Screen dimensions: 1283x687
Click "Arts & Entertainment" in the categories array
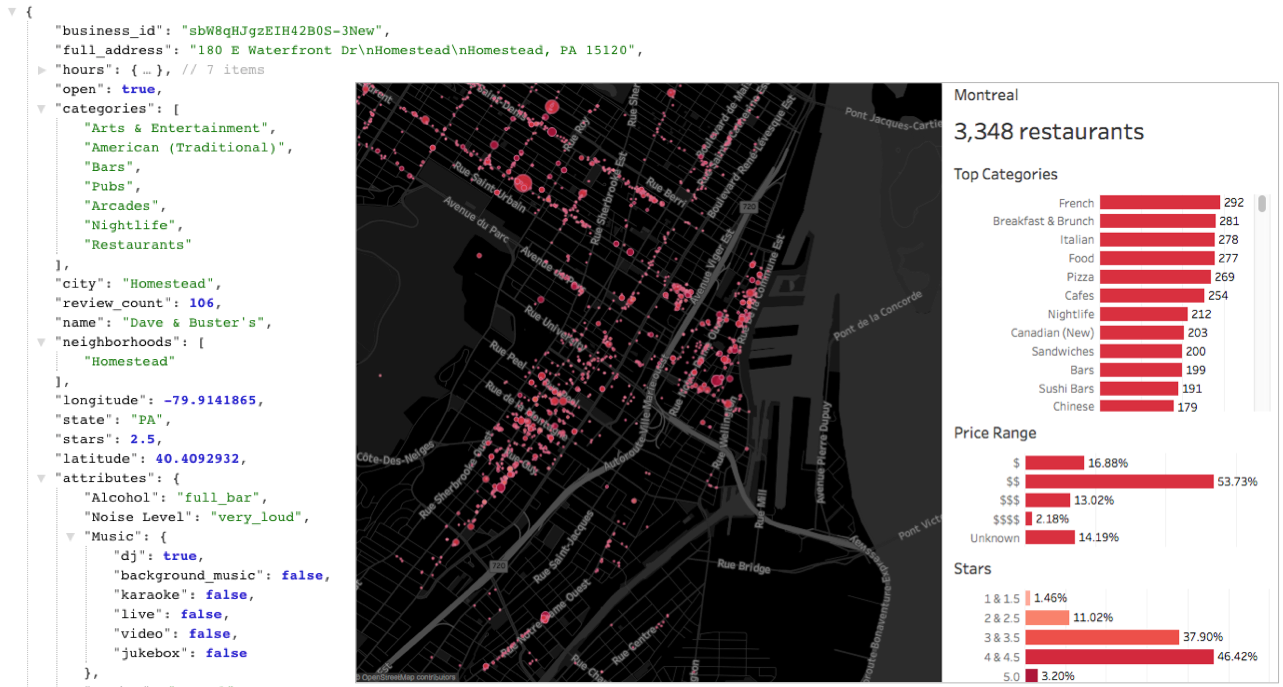180,128
